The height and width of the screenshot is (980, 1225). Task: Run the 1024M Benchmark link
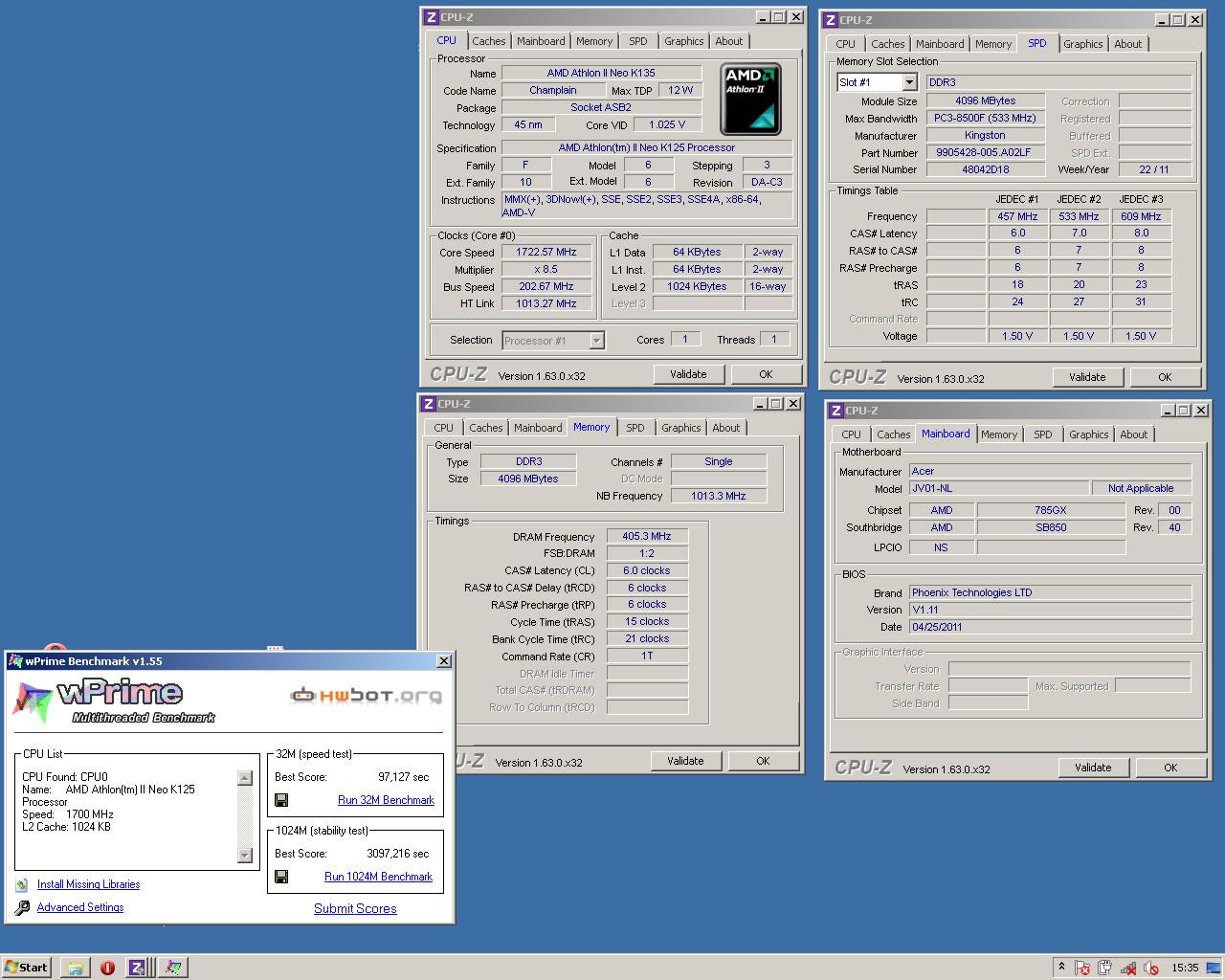(x=378, y=877)
